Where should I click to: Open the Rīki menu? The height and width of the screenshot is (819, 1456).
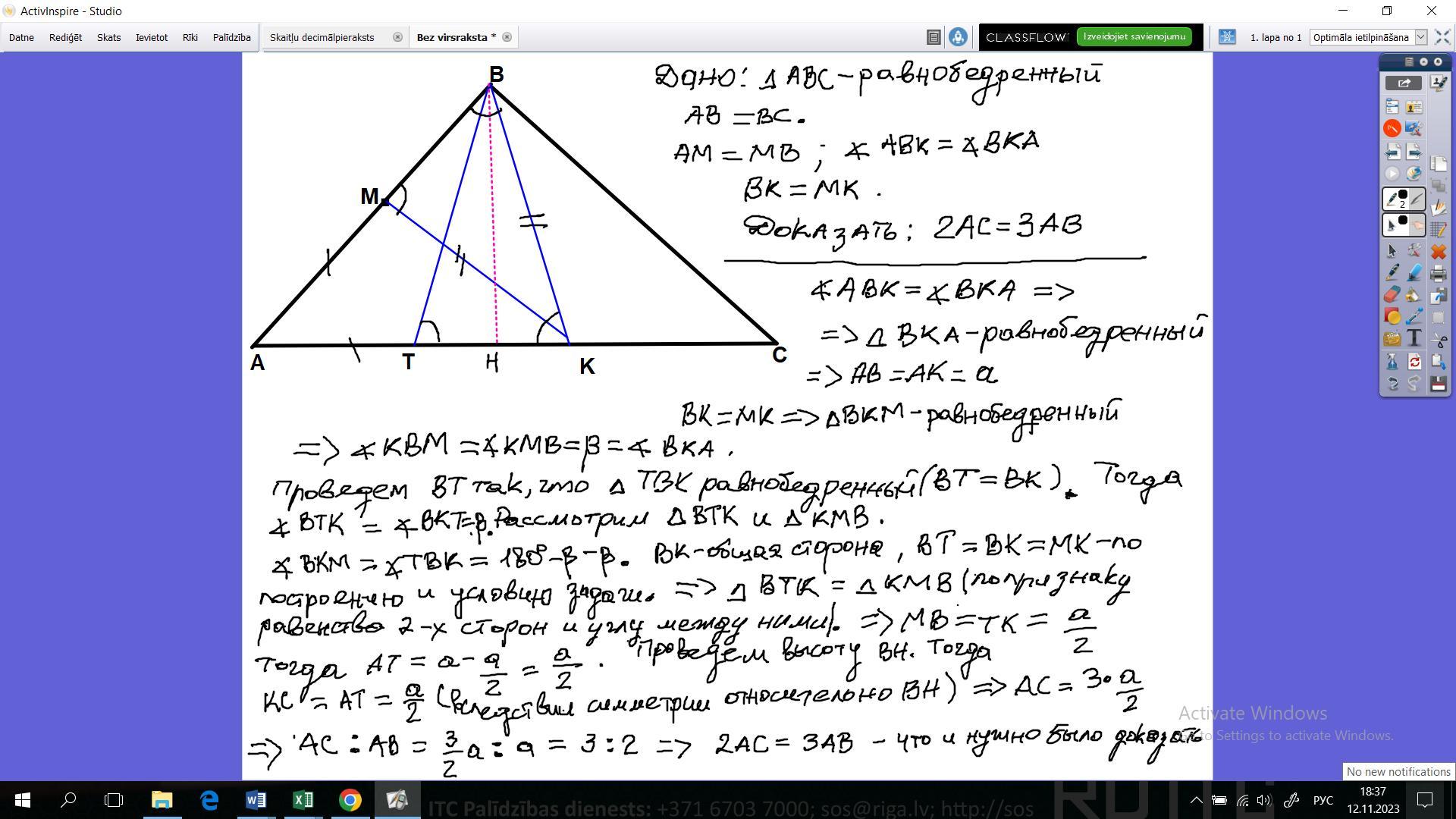click(x=190, y=37)
